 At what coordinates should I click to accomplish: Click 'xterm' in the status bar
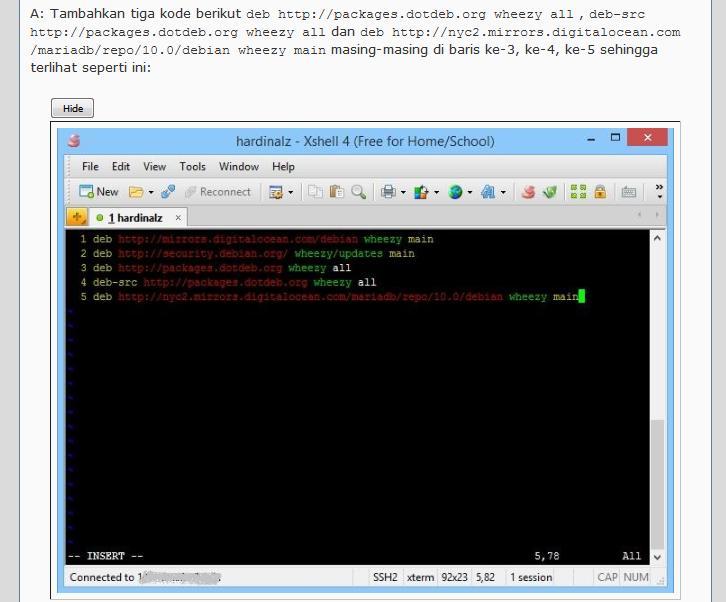pos(420,577)
